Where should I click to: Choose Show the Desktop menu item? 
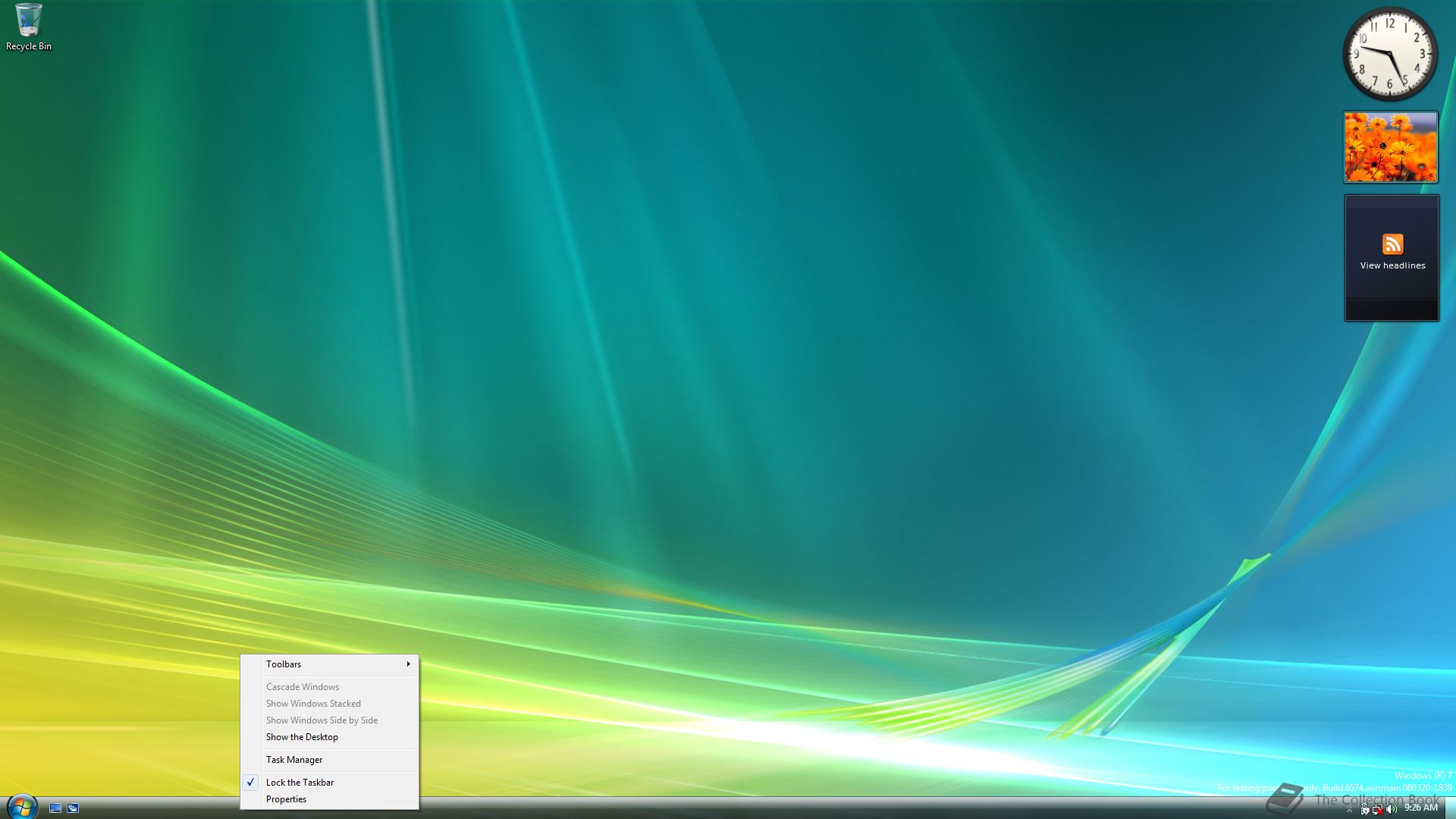(329, 737)
